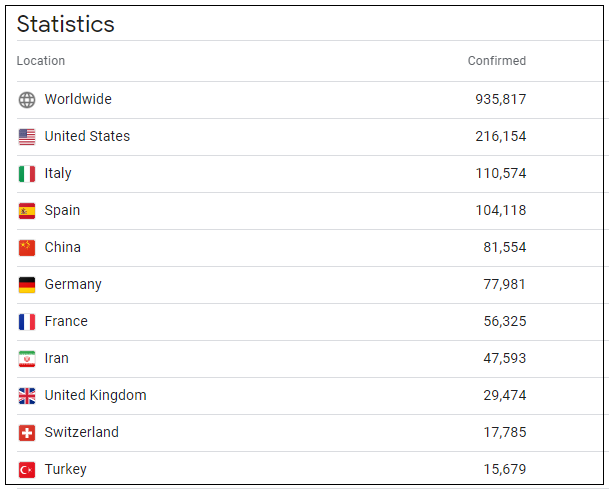609x490 pixels.
Task: Open the United States location name
Action: coord(87,137)
